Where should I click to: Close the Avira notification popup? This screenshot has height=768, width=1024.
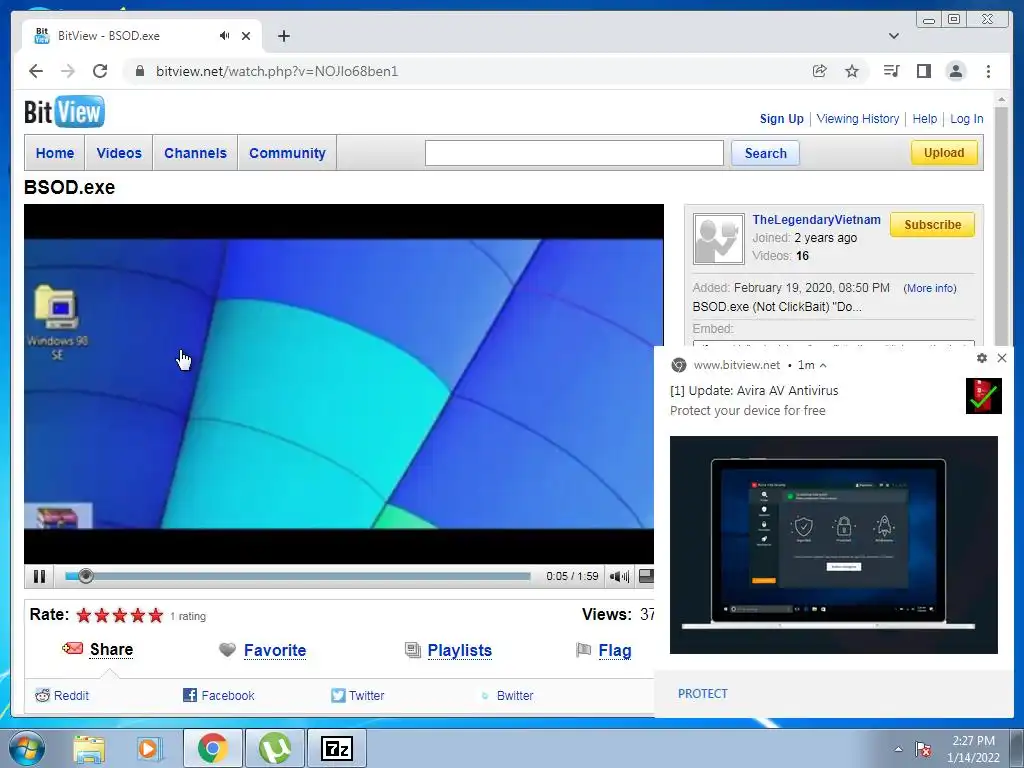pos(1002,358)
